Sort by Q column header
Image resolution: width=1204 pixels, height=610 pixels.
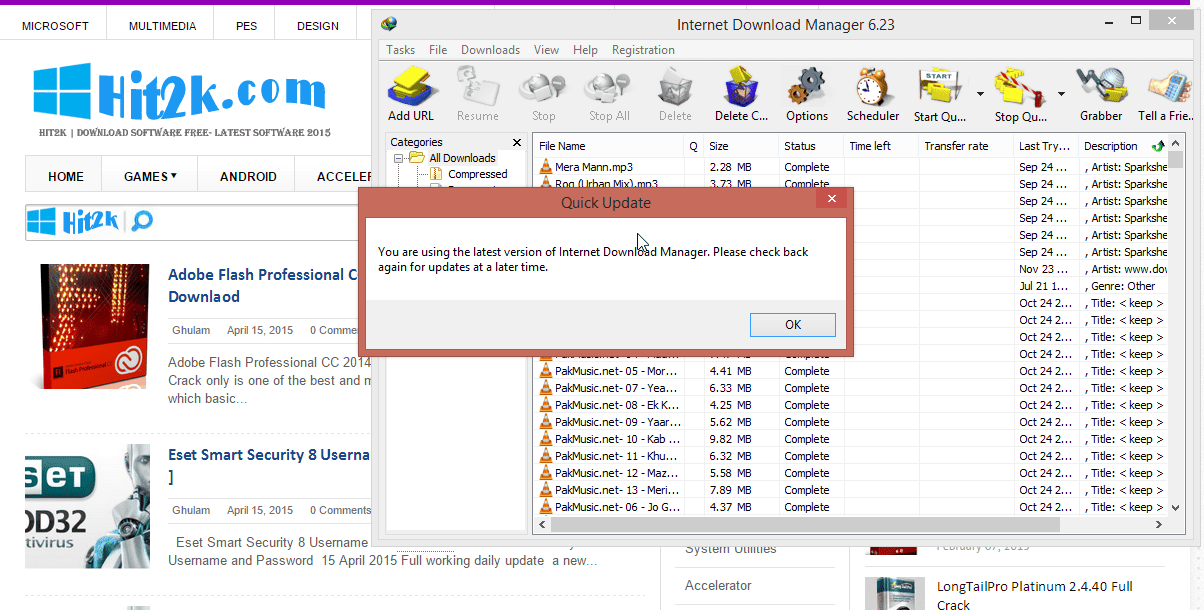[694, 146]
